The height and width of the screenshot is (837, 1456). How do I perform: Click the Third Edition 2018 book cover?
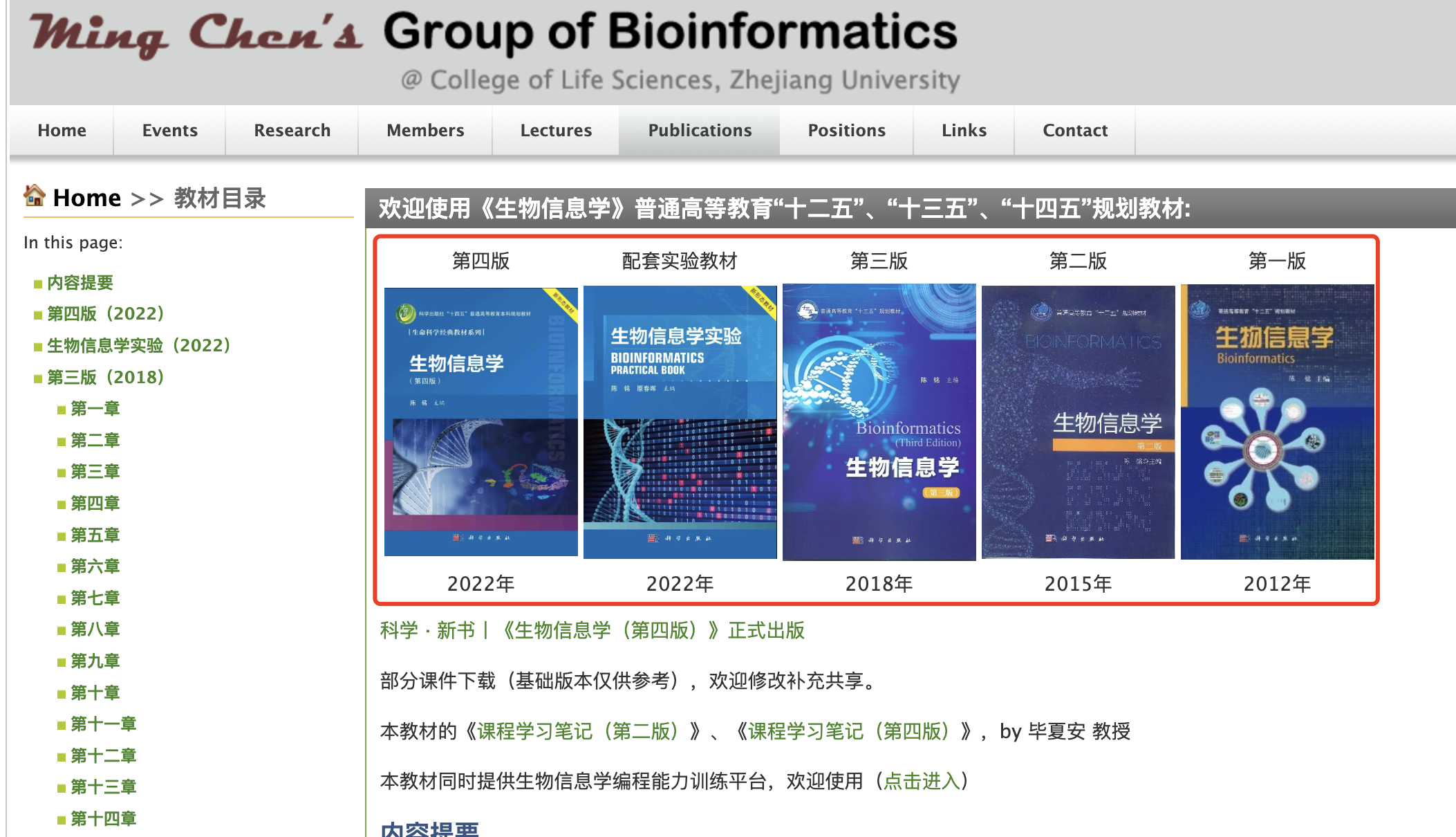[x=879, y=422]
